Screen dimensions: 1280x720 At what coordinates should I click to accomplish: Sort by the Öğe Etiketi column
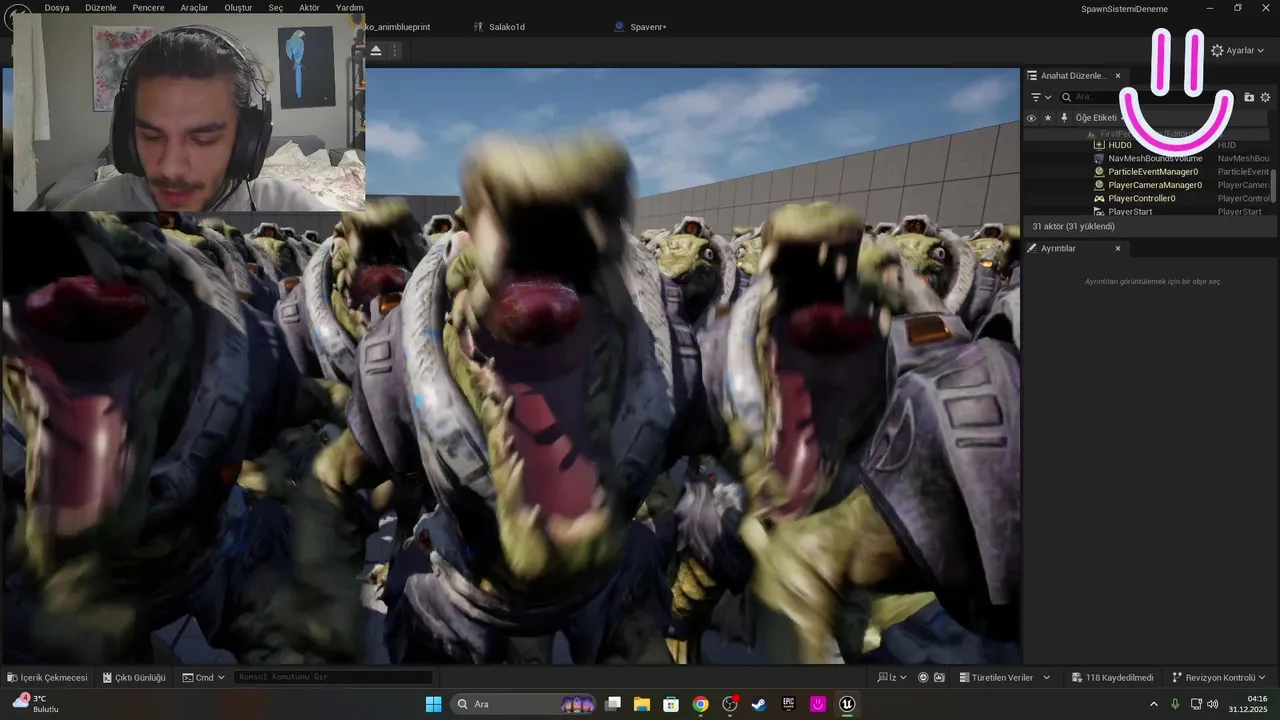tap(1096, 118)
